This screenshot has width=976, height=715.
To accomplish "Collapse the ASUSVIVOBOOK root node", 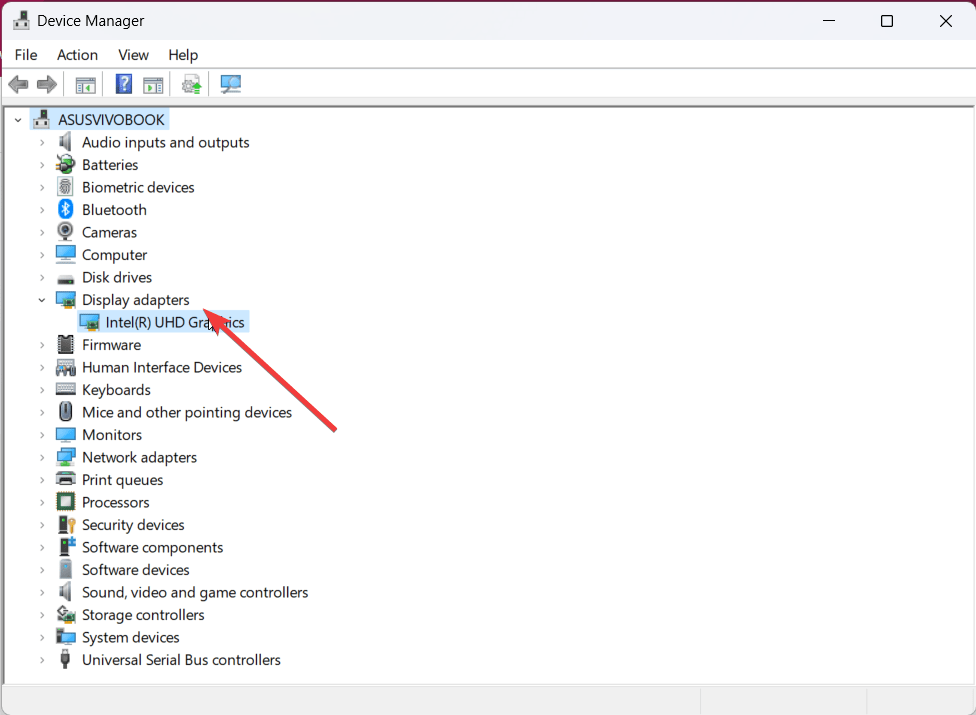I will [18, 119].
